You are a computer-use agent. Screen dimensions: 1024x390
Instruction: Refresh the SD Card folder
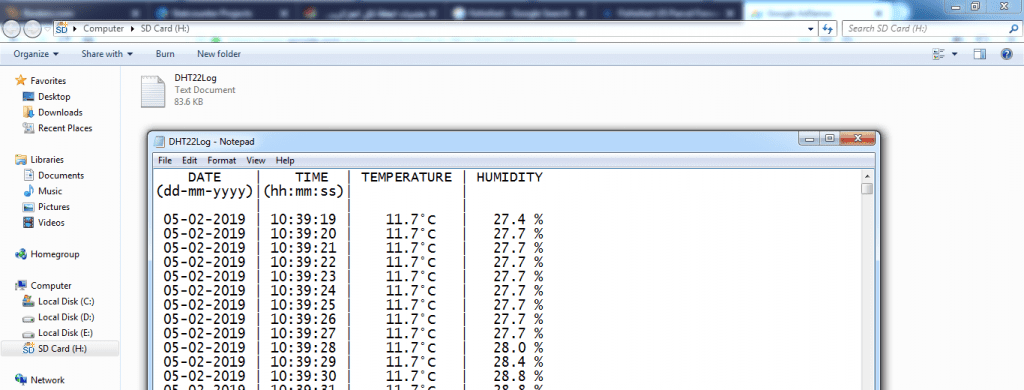click(828, 29)
